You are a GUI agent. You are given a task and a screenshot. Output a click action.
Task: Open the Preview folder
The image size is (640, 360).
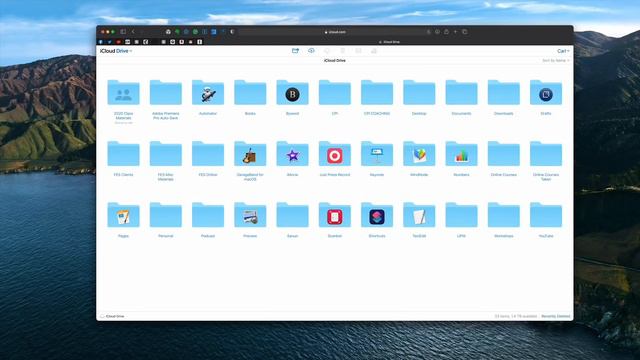pos(250,215)
